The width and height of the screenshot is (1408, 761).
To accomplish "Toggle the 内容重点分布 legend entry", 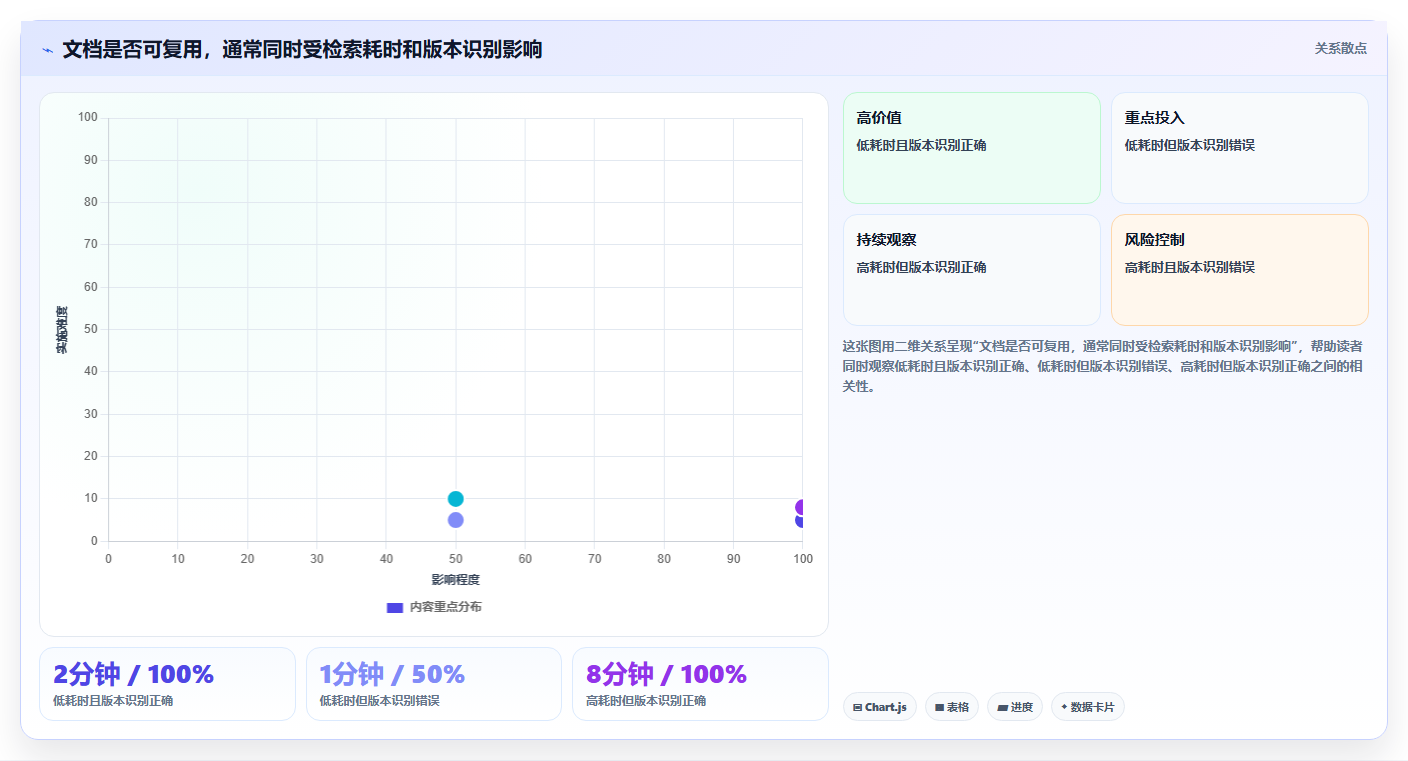I will [x=434, y=607].
